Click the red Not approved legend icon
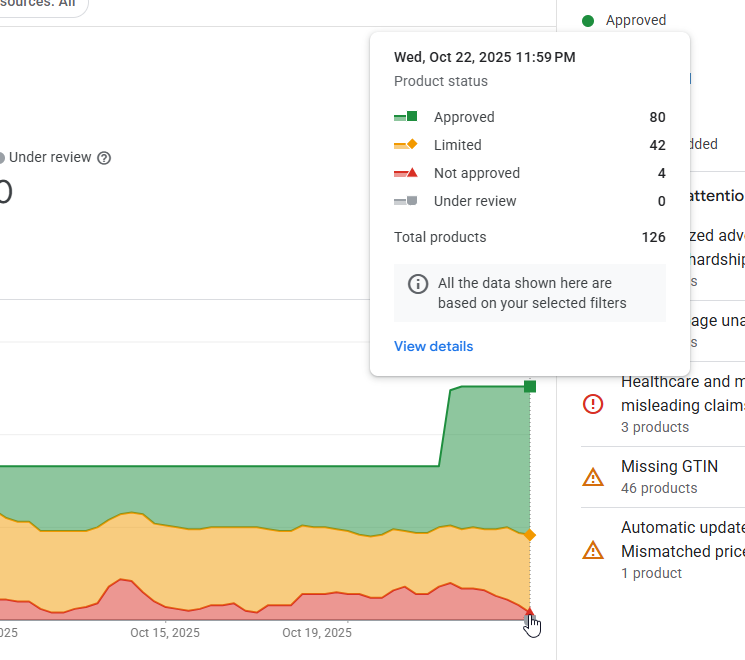The width and height of the screenshot is (745, 660). tap(405, 173)
